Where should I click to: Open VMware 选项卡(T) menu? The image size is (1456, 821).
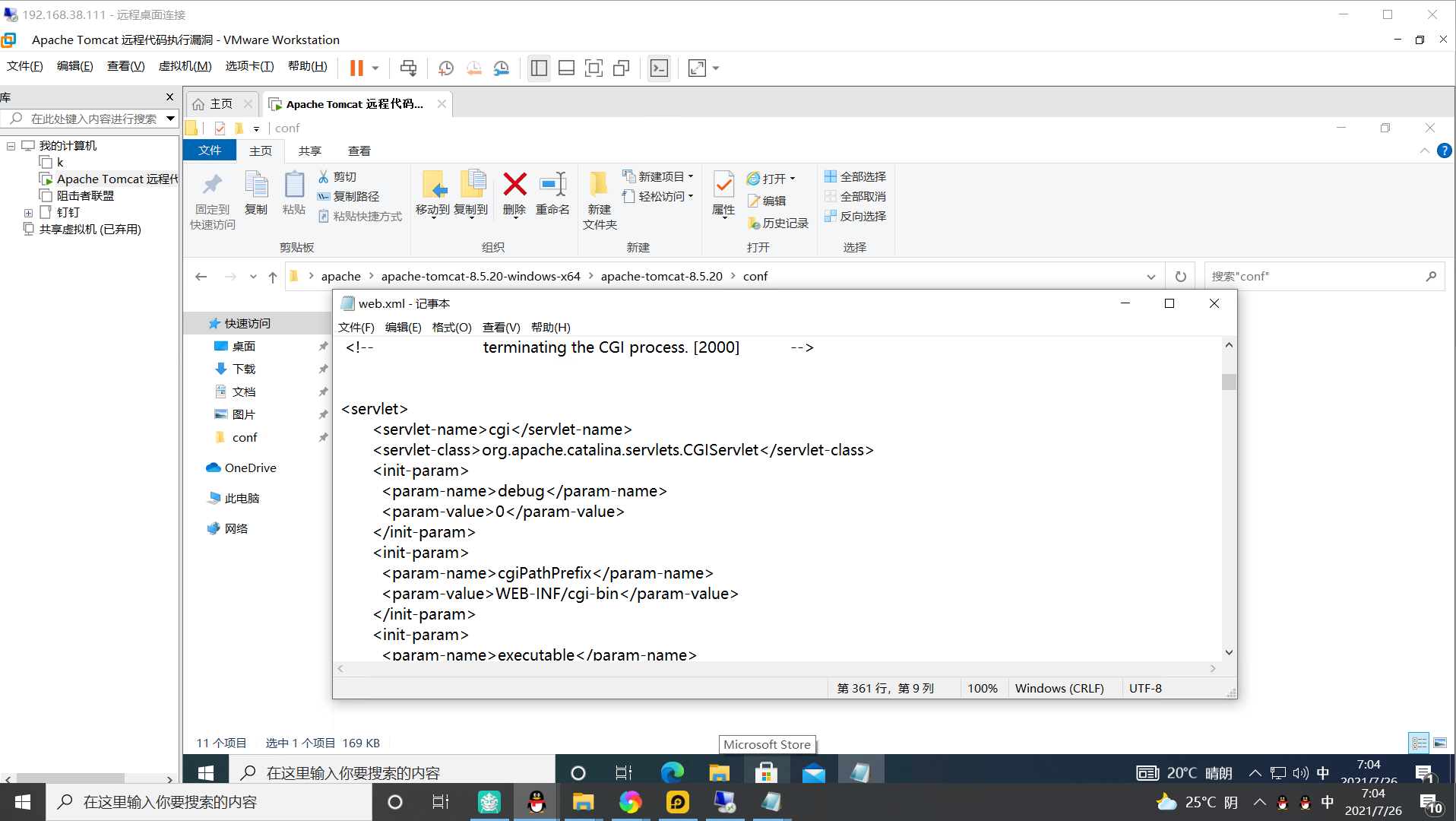(x=249, y=66)
